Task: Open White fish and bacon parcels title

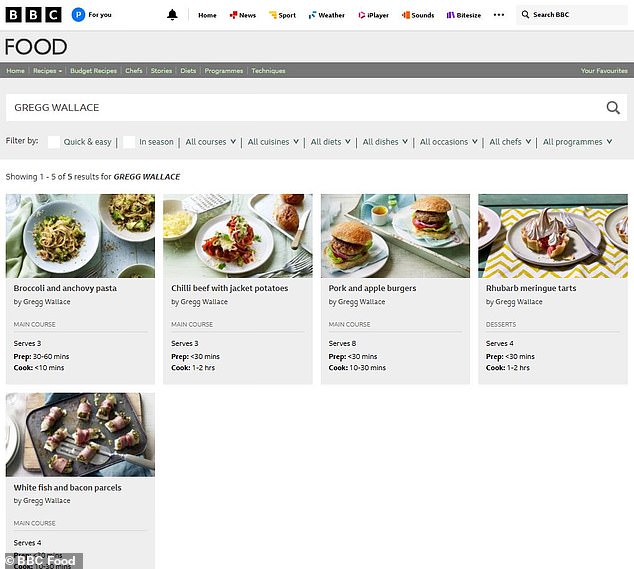Action: click(68, 488)
